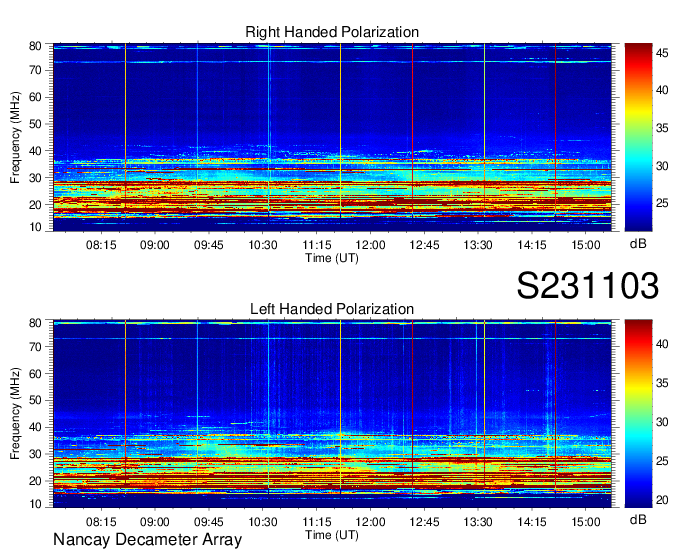
Task: Click the lower plot's 'Frequency (MHz)' axis label
Action: pyautogui.click(x=15, y=414)
